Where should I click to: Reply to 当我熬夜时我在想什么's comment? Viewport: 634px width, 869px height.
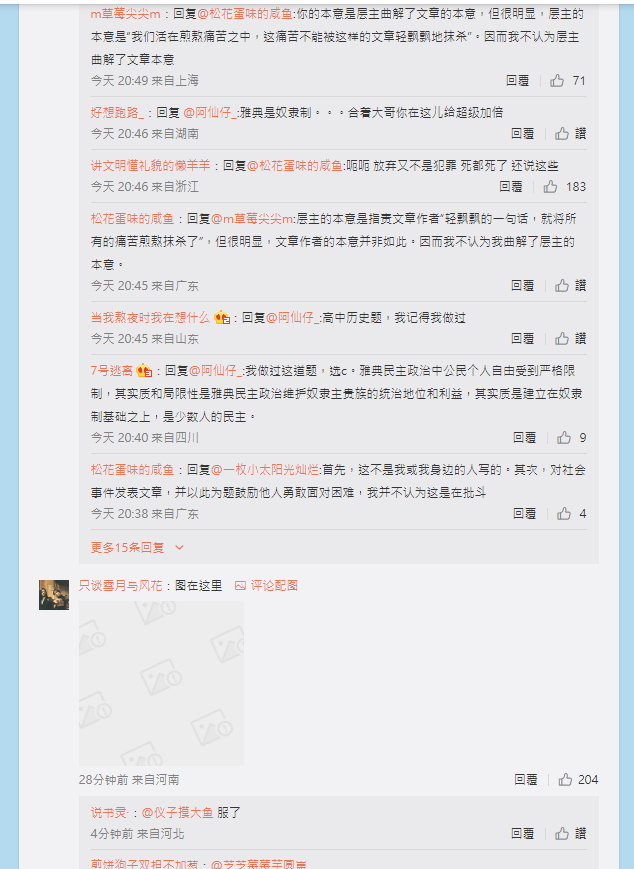point(522,339)
